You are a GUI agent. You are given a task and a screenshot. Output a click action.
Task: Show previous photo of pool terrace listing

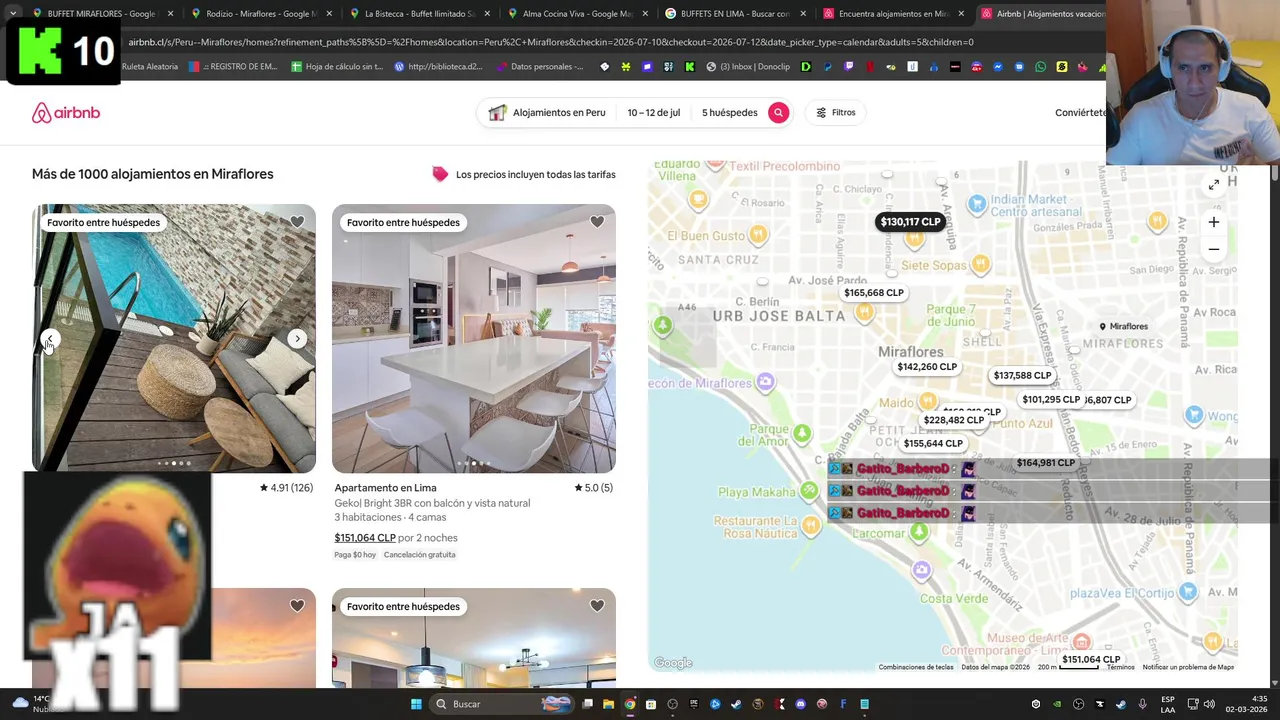click(50, 339)
